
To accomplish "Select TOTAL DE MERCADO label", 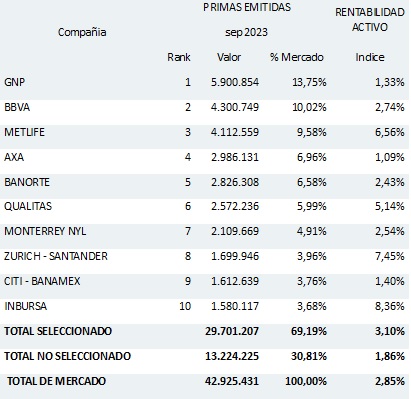I will click(56, 381).
